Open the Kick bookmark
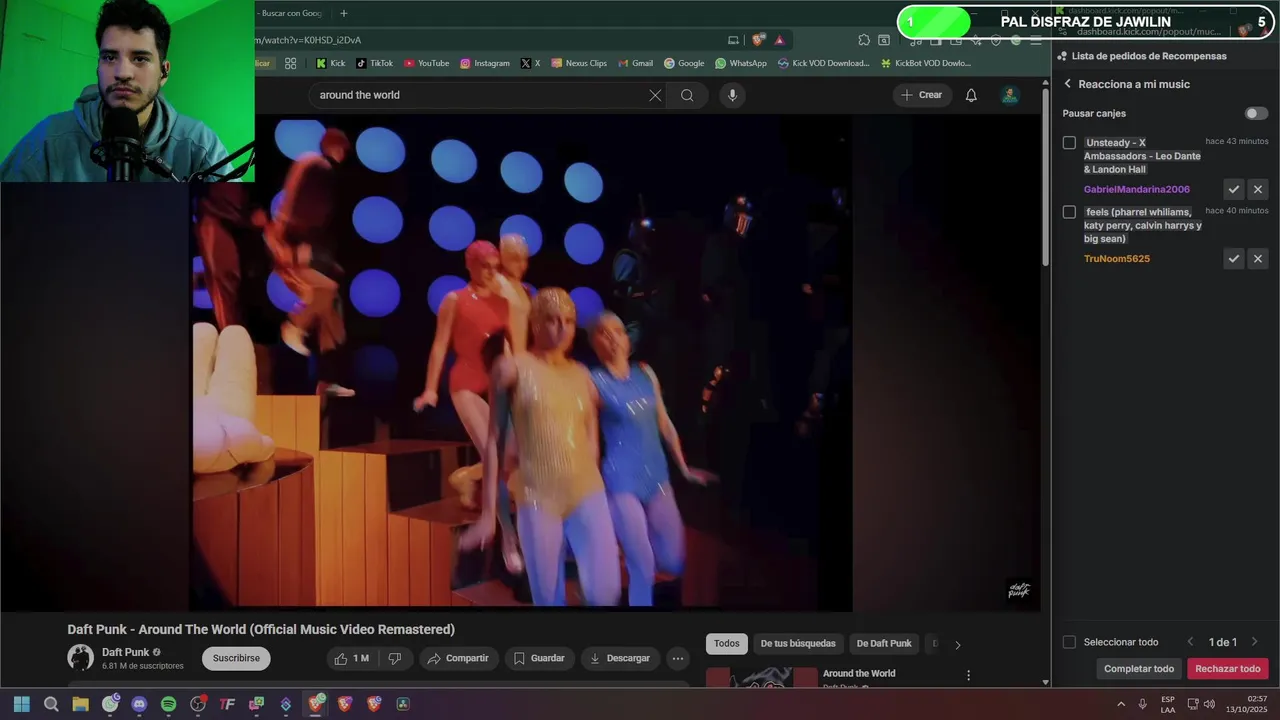 pyautogui.click(x=330, y=63)
